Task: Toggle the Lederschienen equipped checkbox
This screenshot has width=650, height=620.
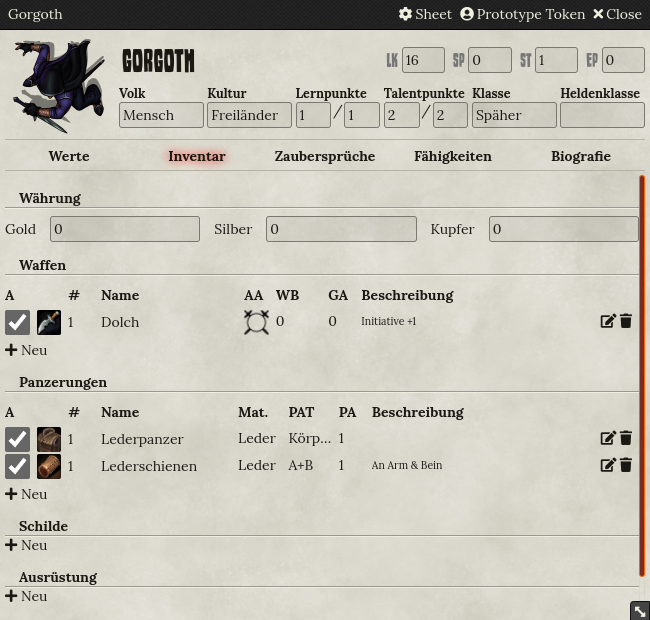Action: pos(17,466)
